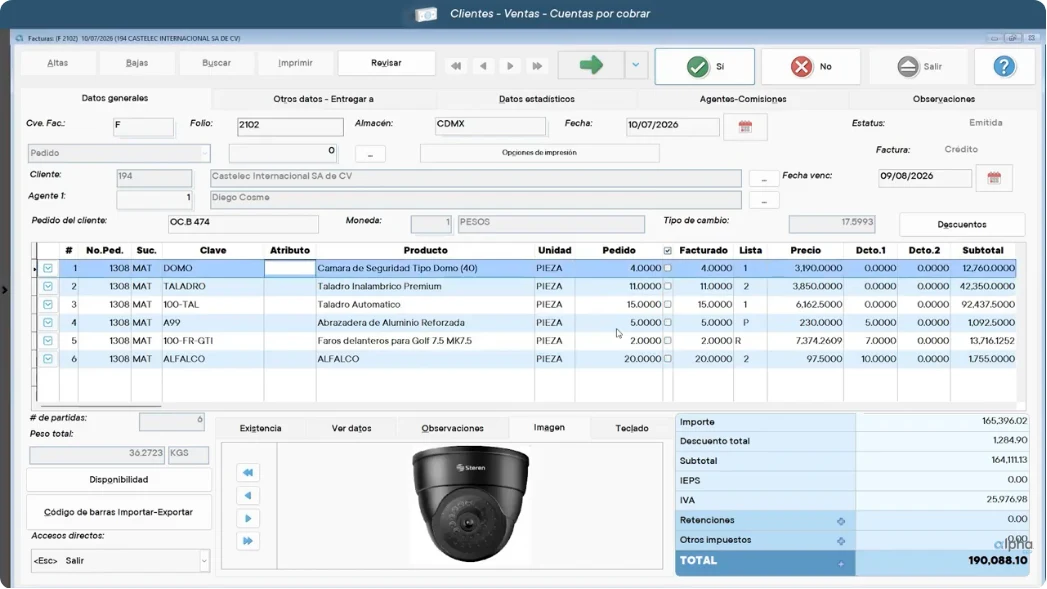Click Código de barras Importar-Exportar button
Image resolution: width=1047 pixels, height=589 pixels.
119,512
